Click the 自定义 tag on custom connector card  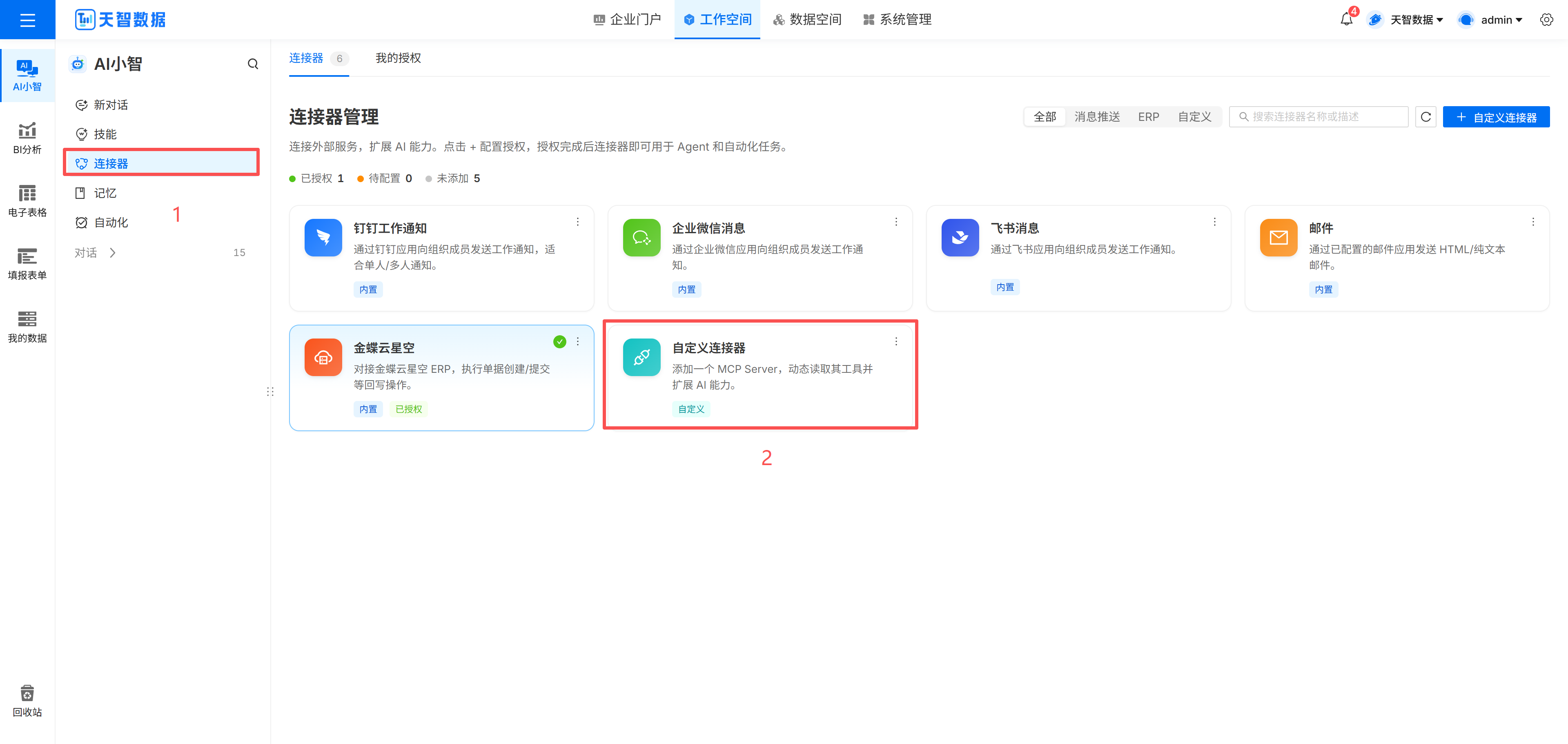[x=691, y=409]
